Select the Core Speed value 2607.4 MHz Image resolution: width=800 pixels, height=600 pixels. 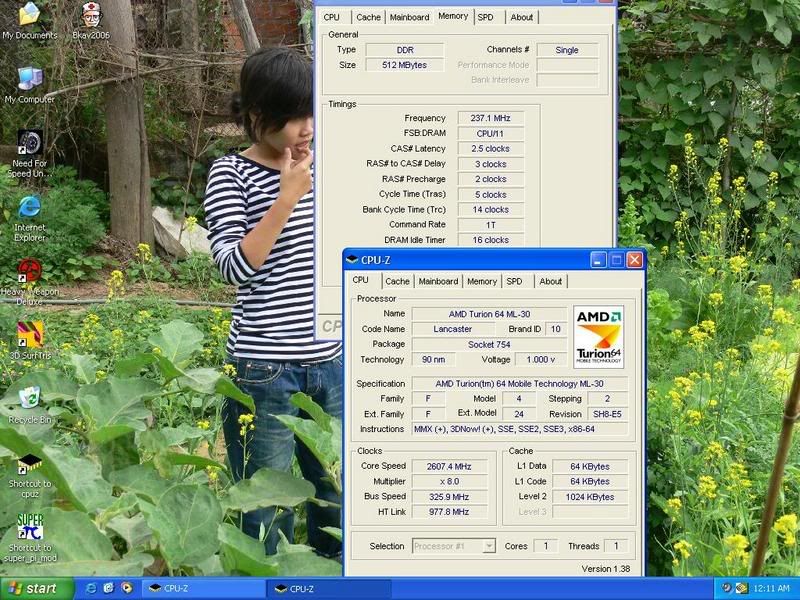tap(449, 466)
